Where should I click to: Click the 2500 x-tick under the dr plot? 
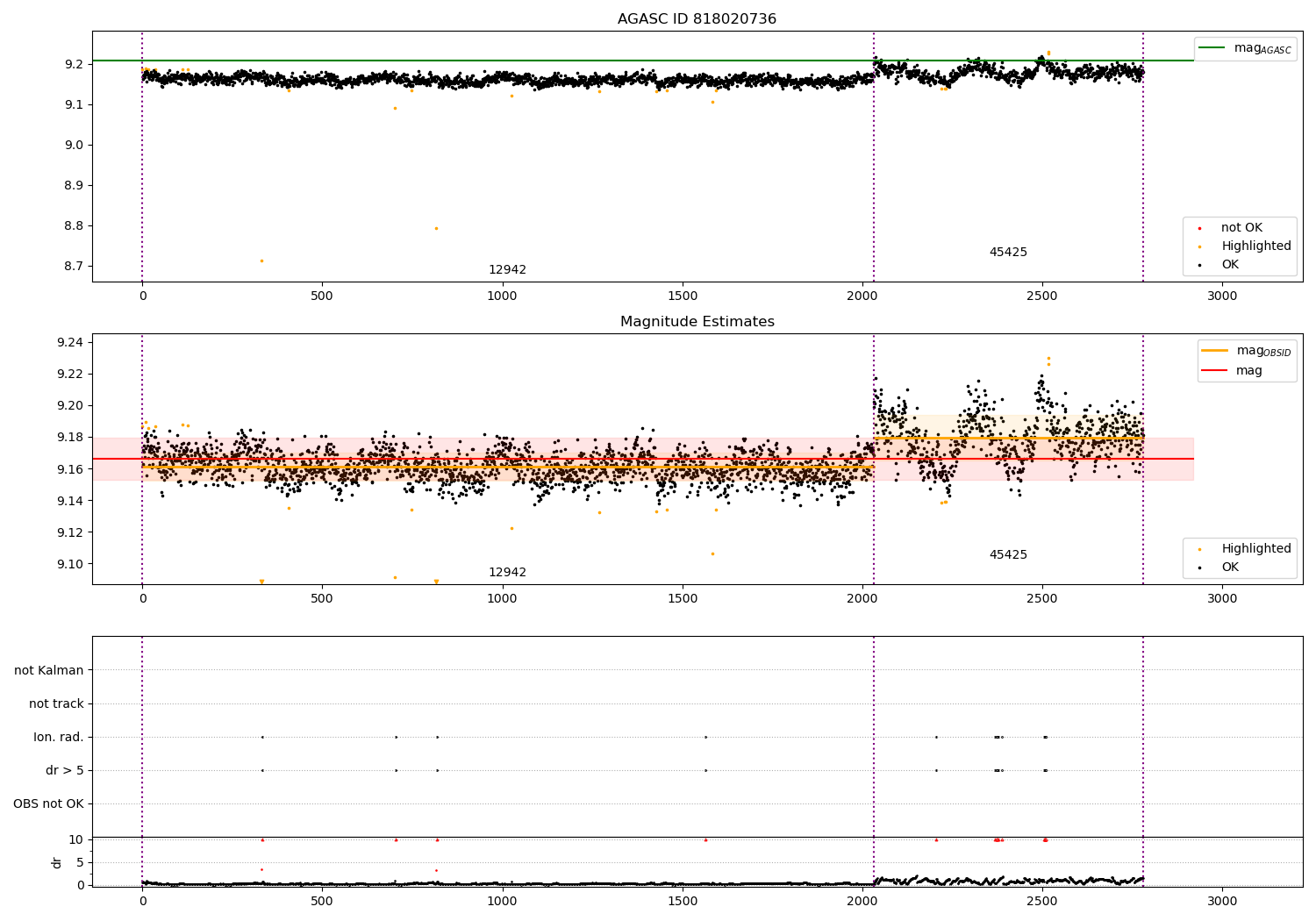[x=1042, y=901]
